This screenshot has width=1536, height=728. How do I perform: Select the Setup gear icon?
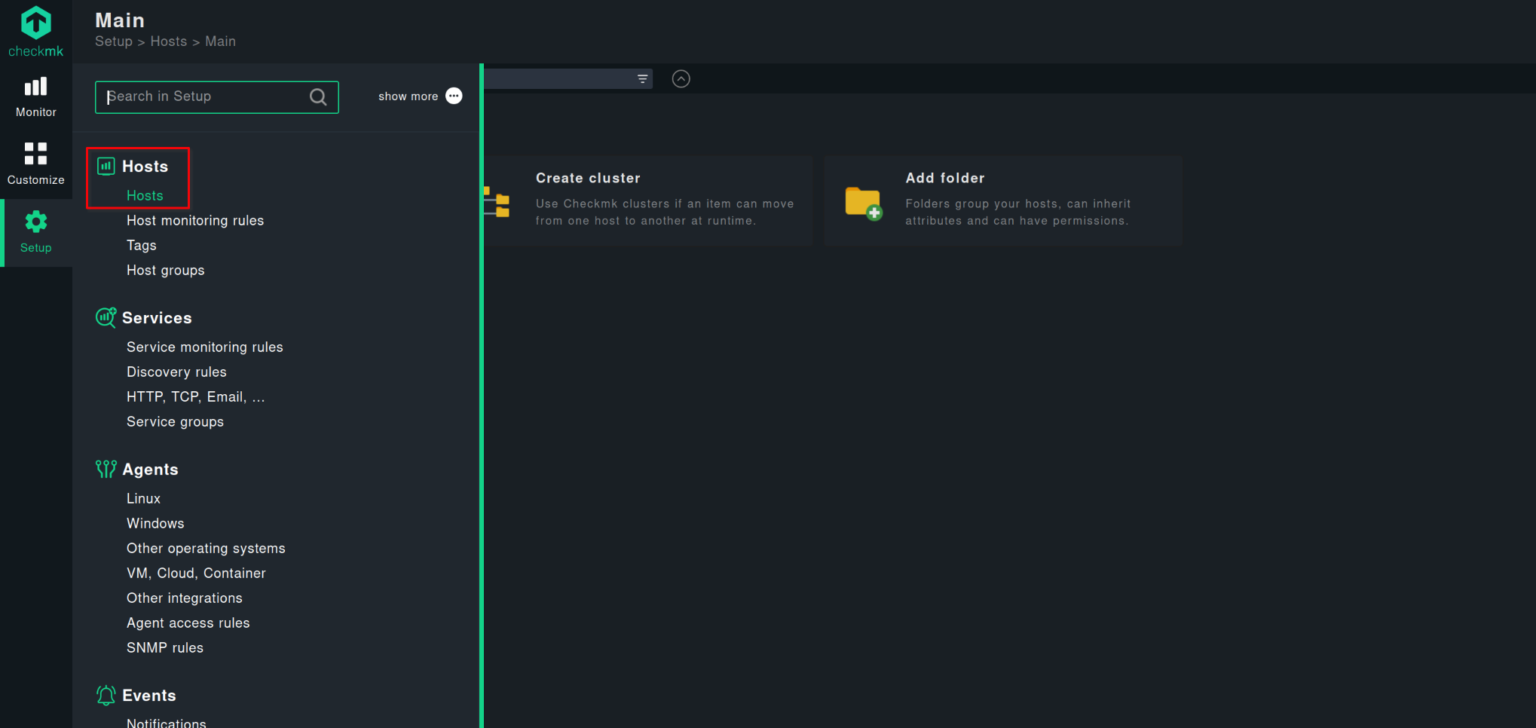click(x=36, y=222)
